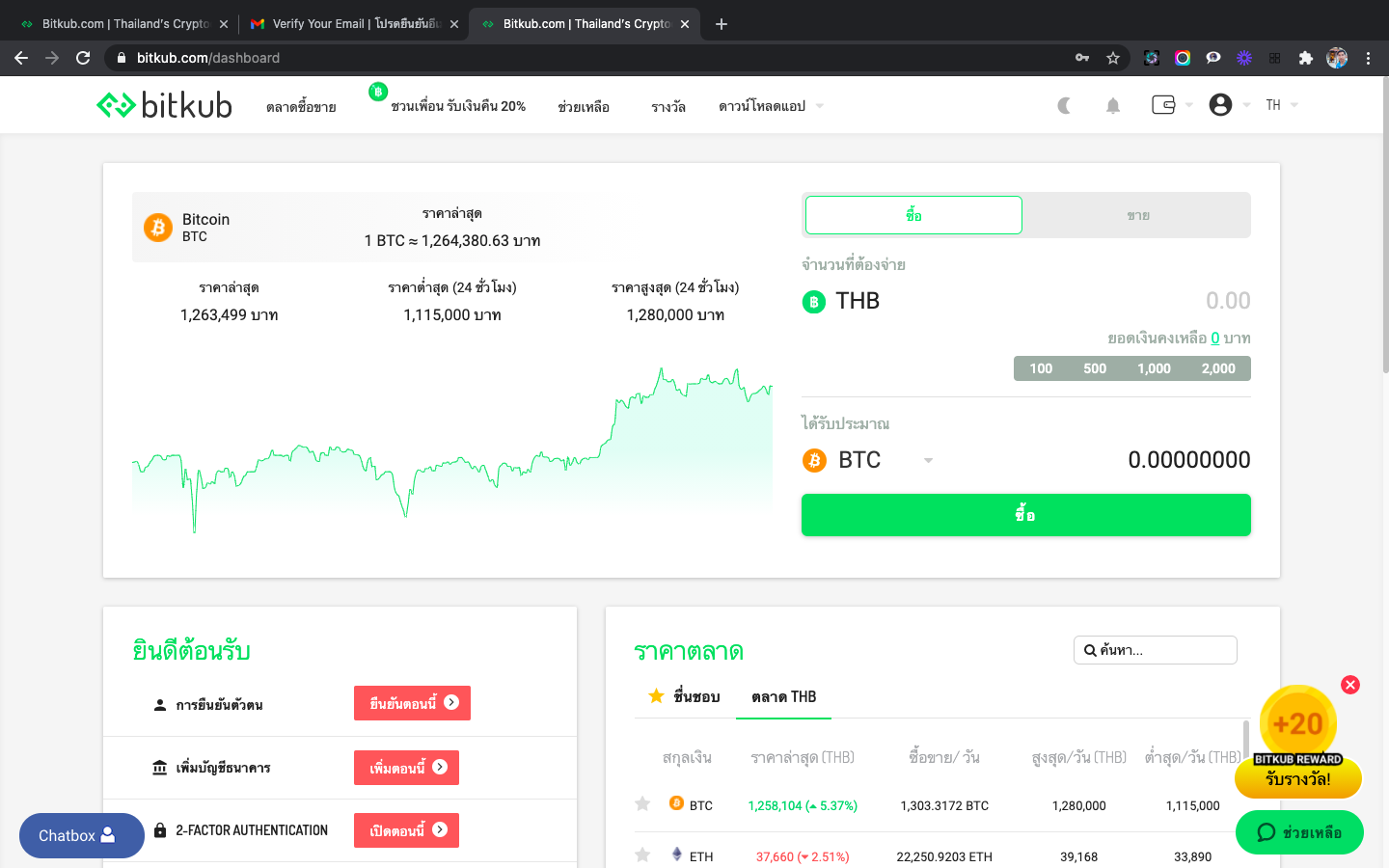Viewport: 1389px width, 868px height.
Task: Reload the page with refresh icon
Action: pos(83,58)
